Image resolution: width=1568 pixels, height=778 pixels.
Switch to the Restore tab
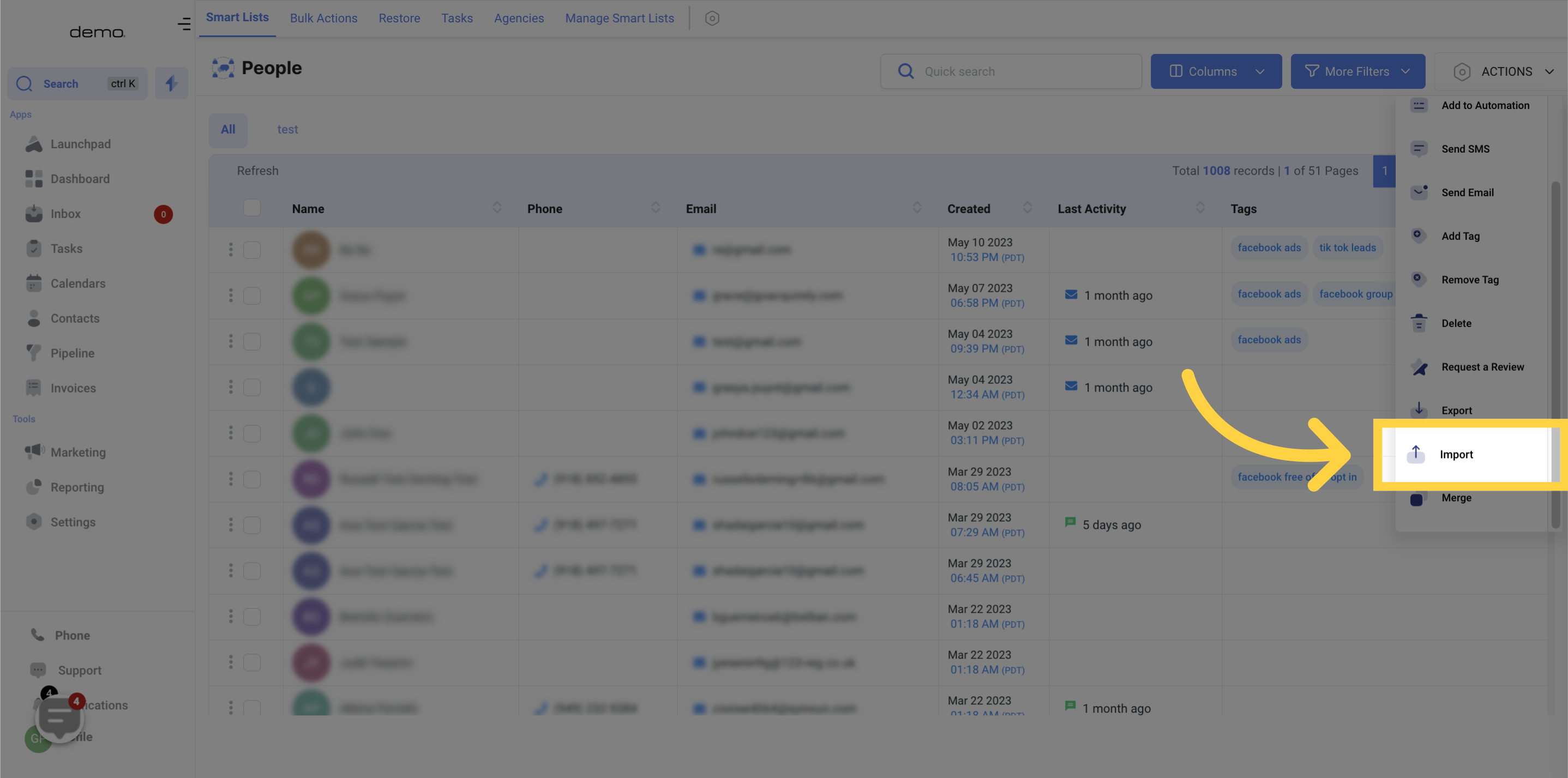click(399, 18)
